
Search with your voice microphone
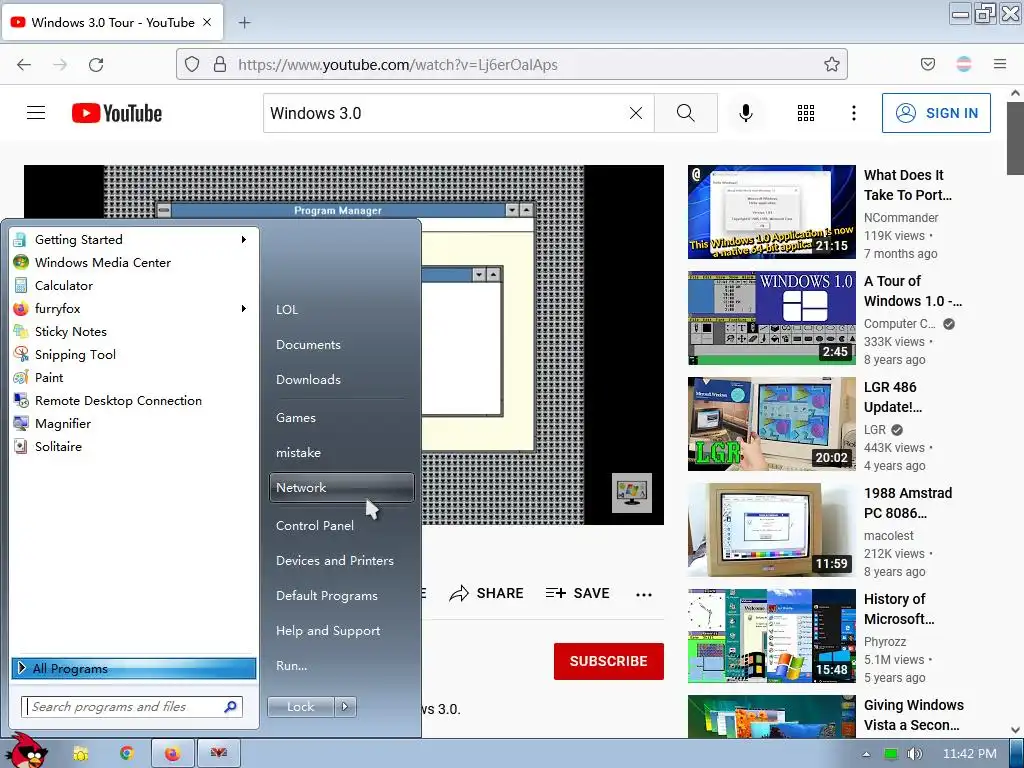pos(746,113)
